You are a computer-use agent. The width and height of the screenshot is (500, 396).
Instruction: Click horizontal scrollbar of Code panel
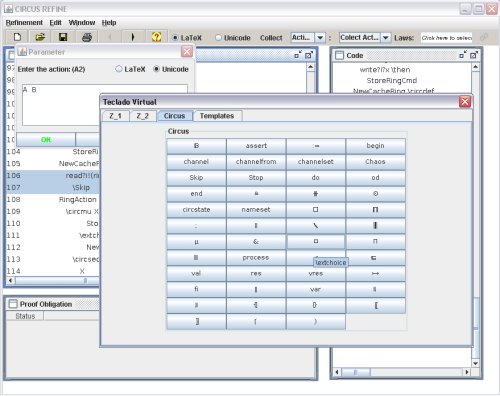[401, 372]
